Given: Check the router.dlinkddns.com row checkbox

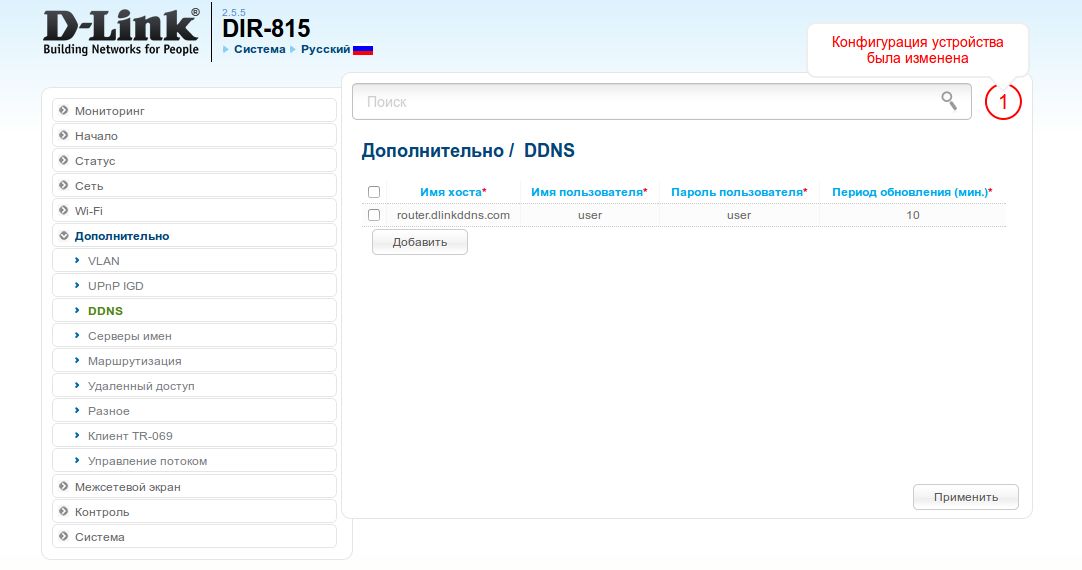Looking at the screenshot, I should click(x=374, y=215).
